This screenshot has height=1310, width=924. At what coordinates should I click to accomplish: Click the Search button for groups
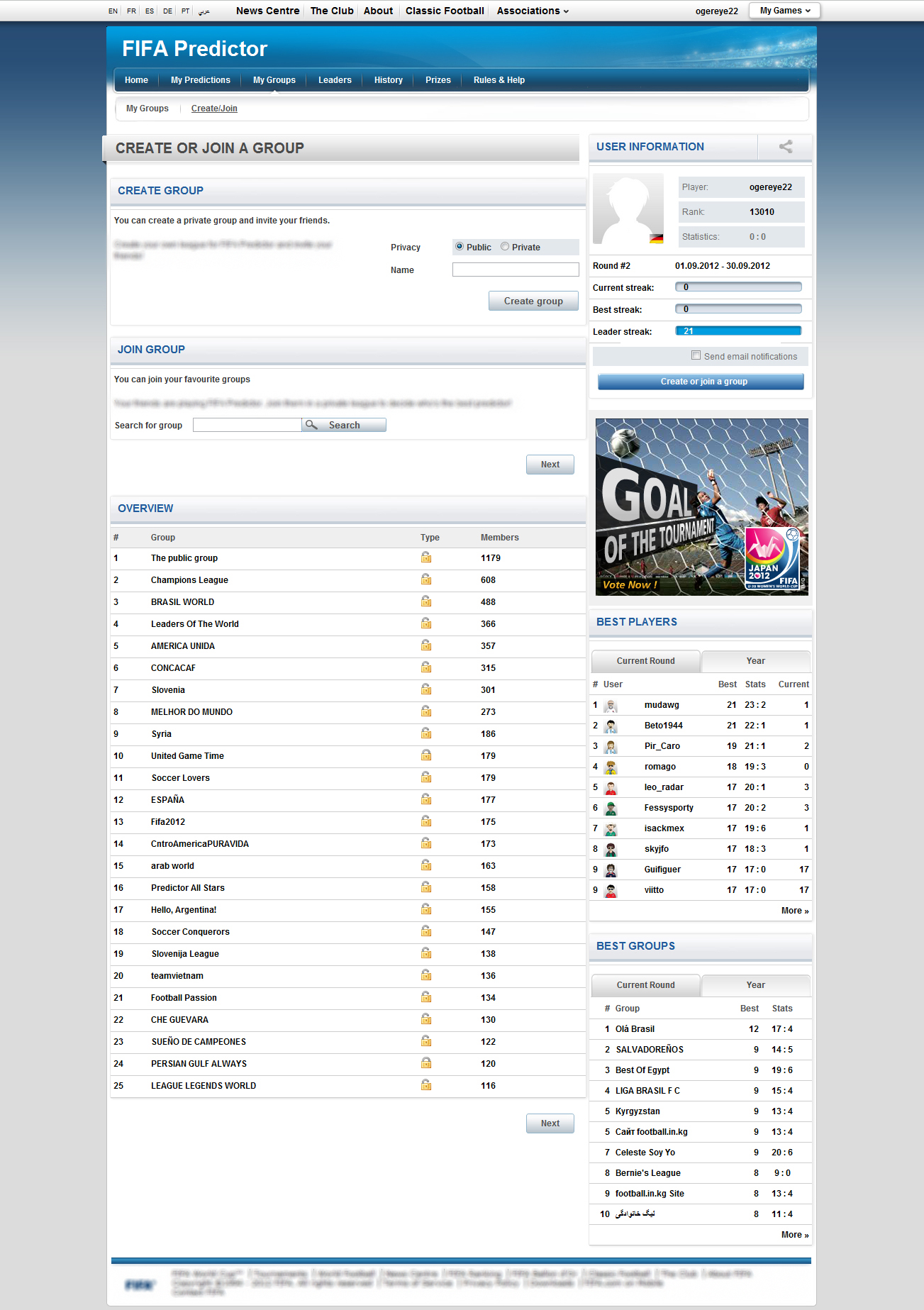[x=344, y=425]
